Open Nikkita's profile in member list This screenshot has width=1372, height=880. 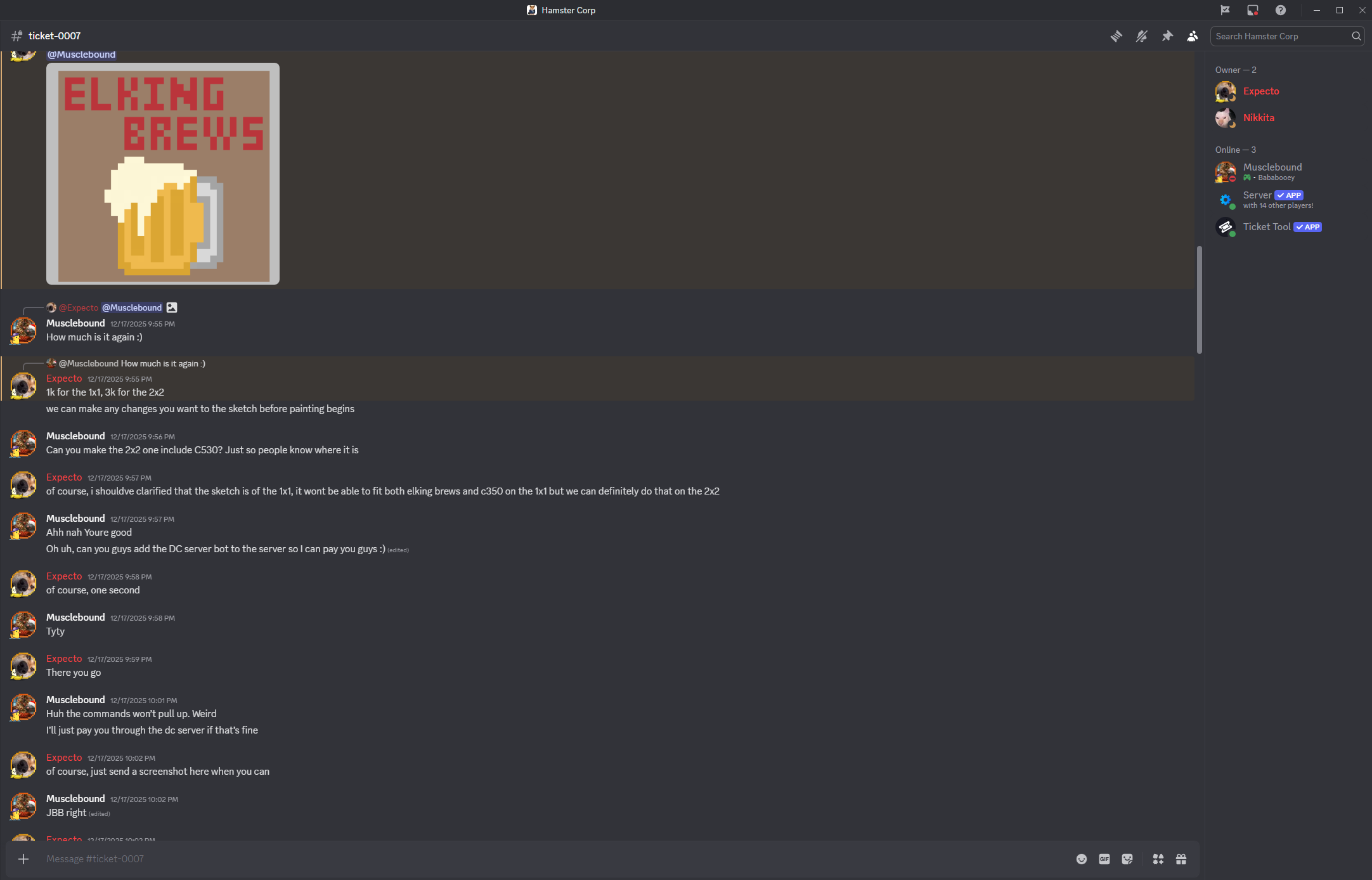(x=1258, y=118)
